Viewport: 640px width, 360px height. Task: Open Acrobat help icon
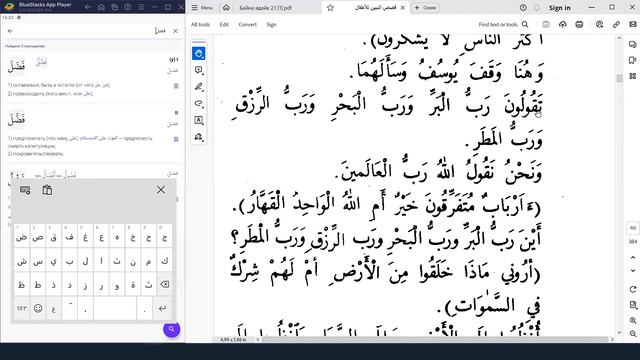pyautogui.click(x=523, y=8)
